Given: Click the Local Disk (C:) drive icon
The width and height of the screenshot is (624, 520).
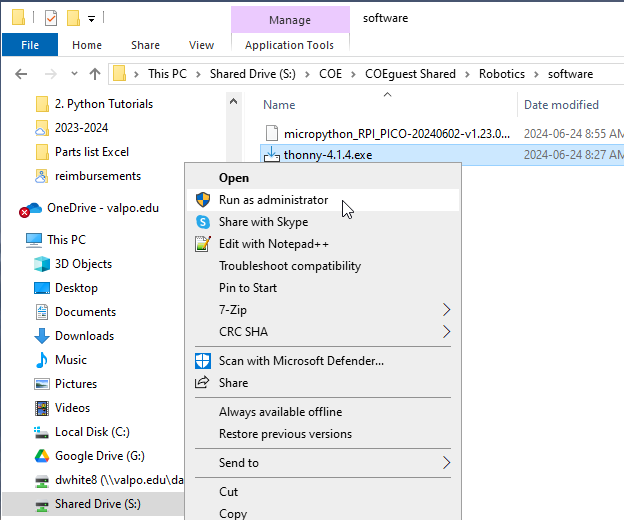Looking at the screenshot, I should pos(41,432).
